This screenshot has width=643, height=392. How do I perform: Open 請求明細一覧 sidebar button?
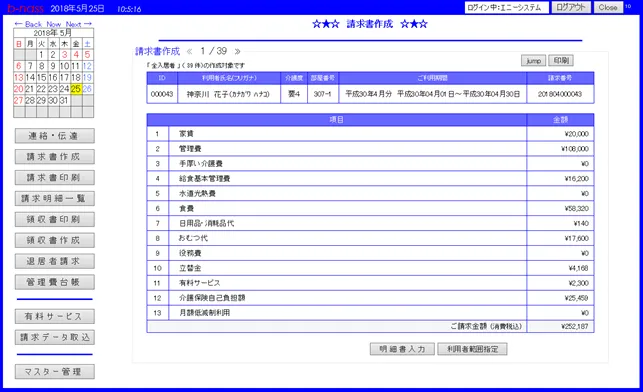click(x=55, y=199)
